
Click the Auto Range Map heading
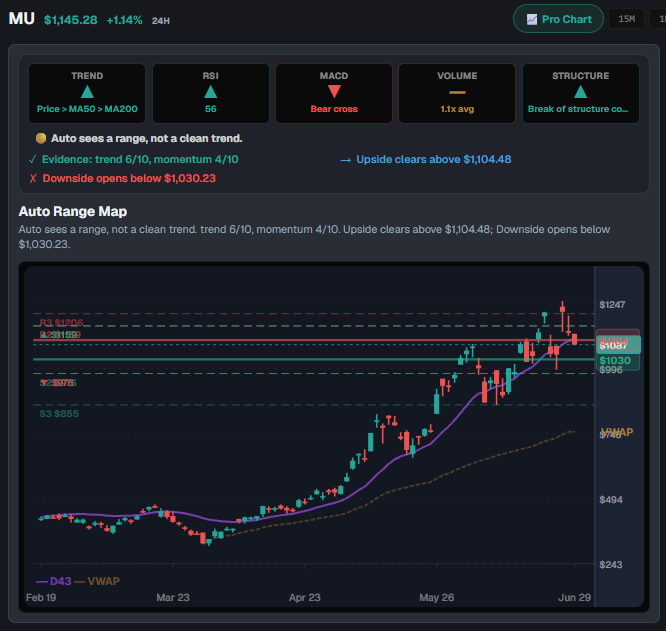pos(73,211)
